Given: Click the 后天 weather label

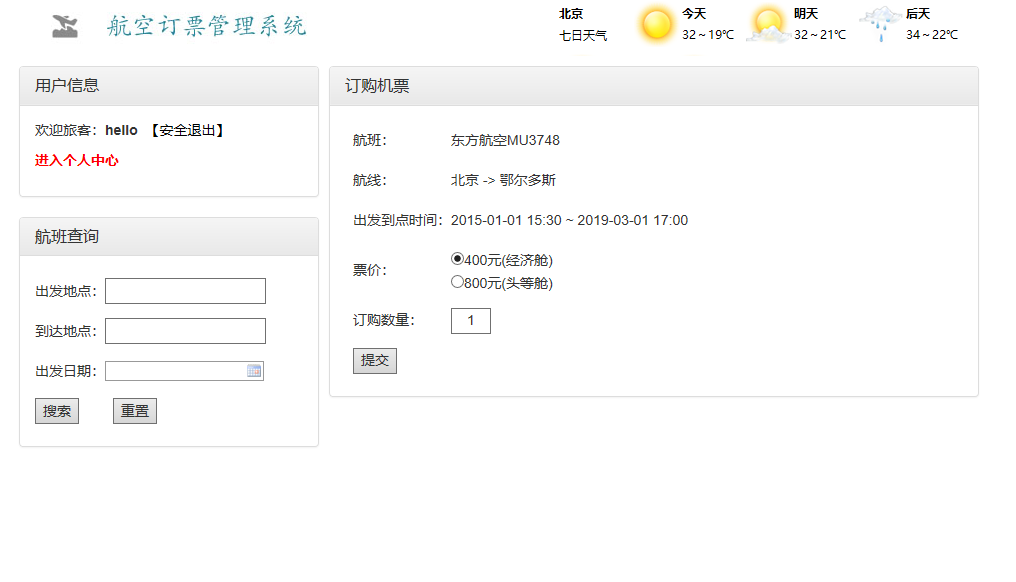Looking at the screenshot, I should pos(918,14).
